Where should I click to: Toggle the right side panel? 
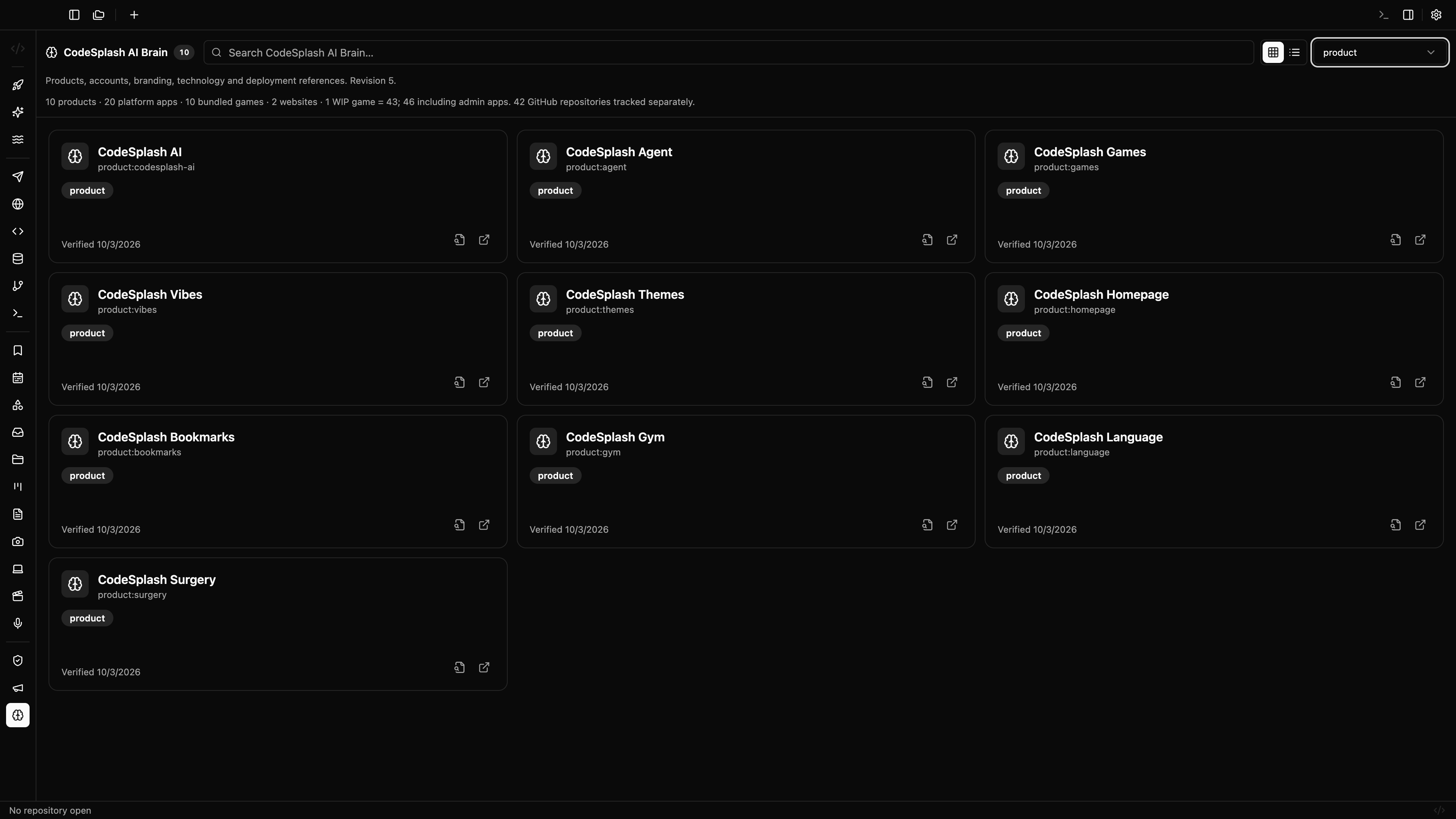[x=1408, y=15]
